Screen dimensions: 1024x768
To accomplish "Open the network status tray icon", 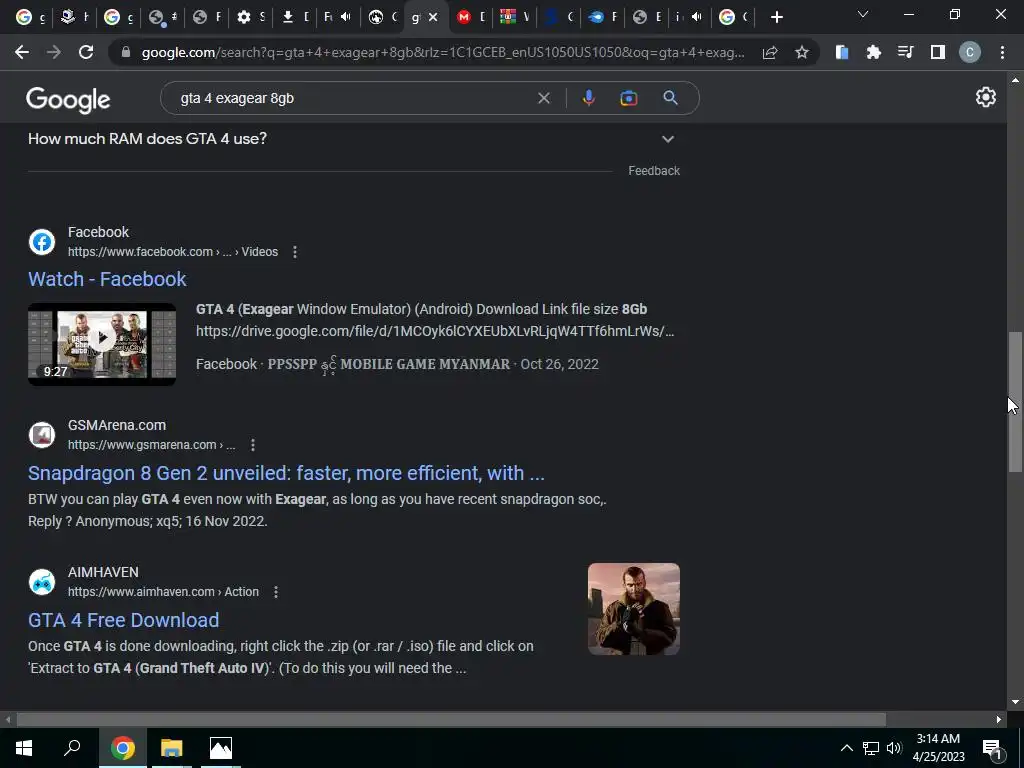I will (x=871, y=748).
